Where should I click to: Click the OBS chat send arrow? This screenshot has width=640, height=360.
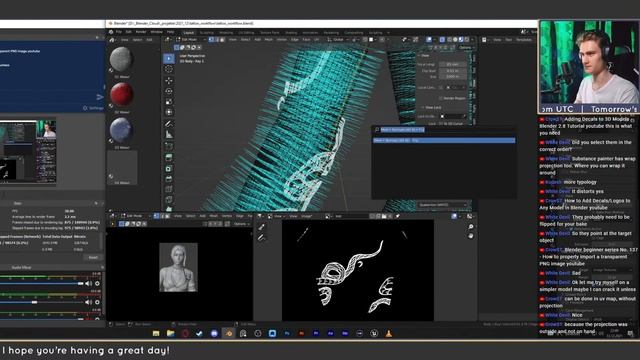[100, 97]
